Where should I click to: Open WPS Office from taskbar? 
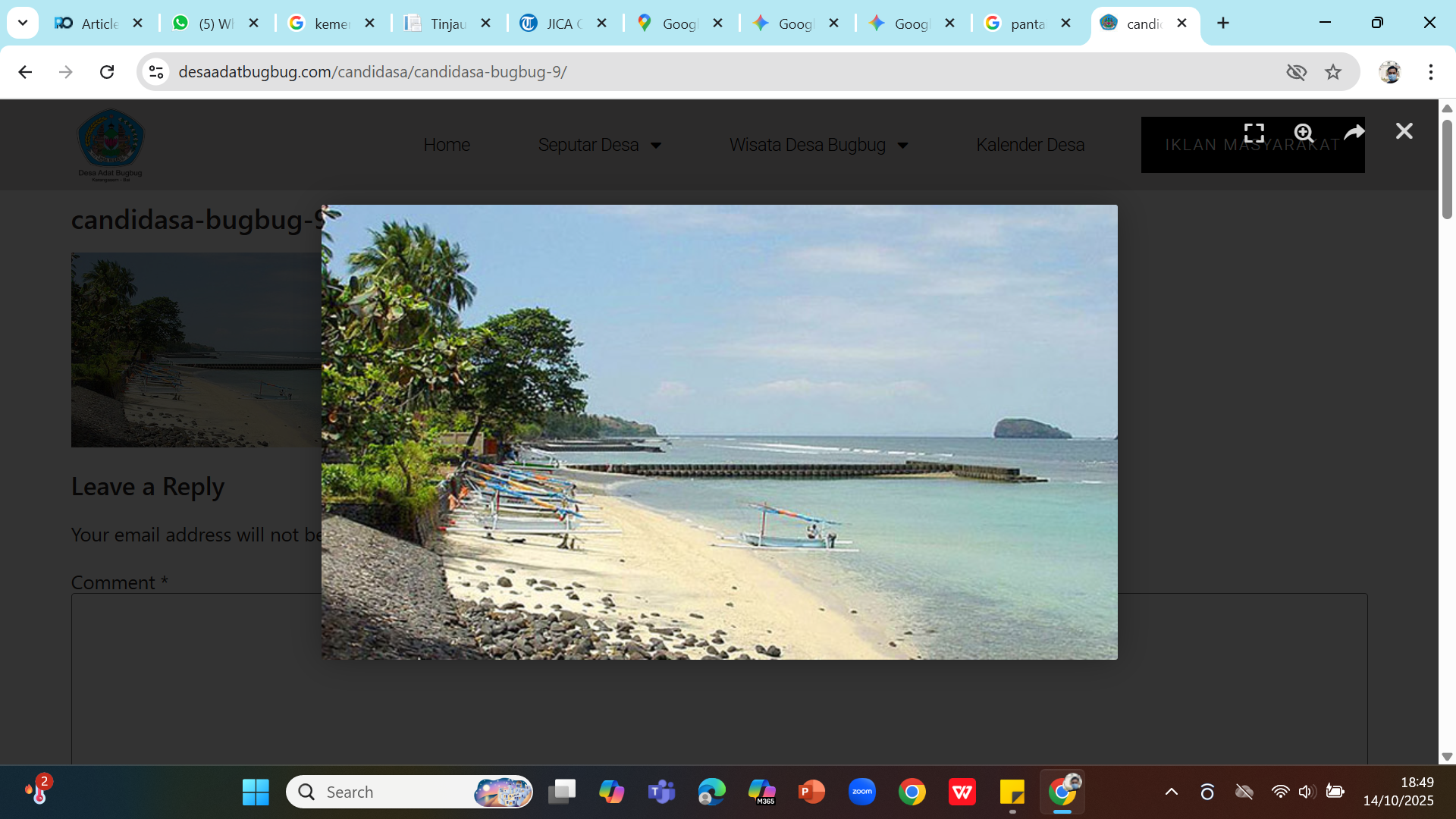click(x=962, y=792)
